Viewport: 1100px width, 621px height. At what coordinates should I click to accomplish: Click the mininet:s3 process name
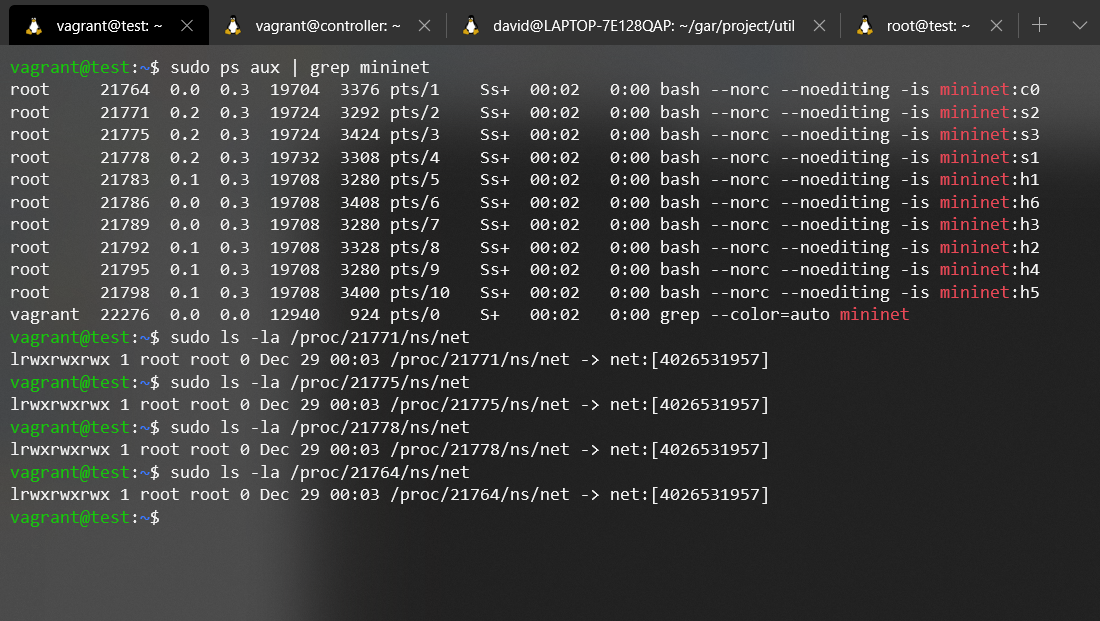(x=990, y=135)
